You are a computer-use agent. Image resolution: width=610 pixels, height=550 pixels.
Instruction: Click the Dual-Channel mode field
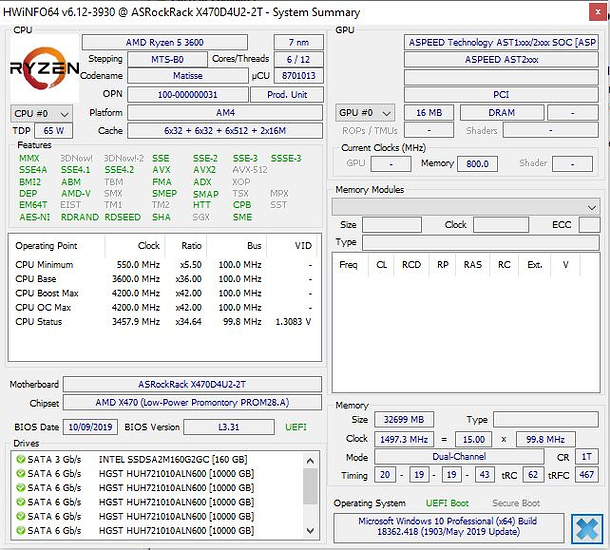point(459,457)
